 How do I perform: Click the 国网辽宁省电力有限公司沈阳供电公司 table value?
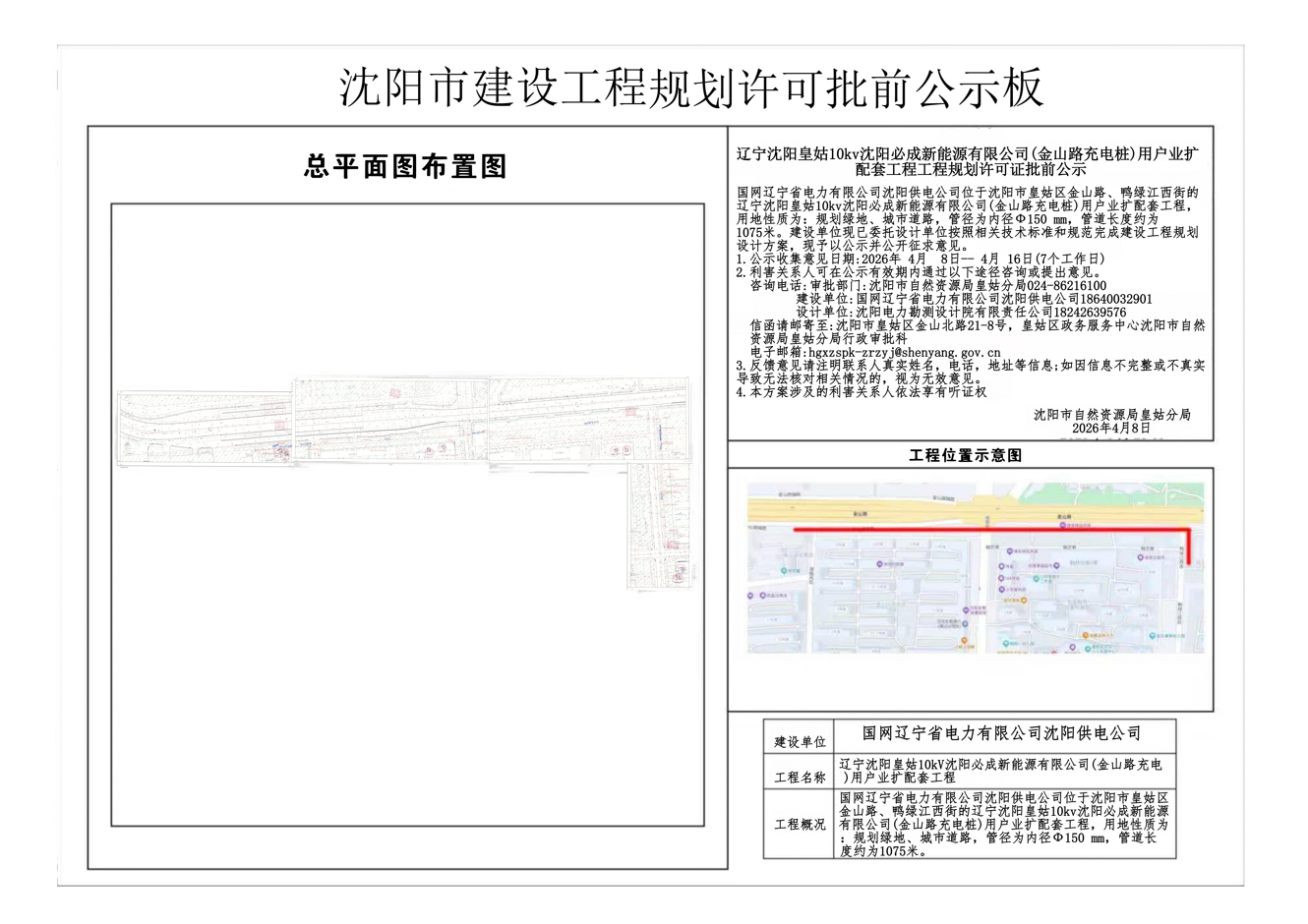coord(1001,733)
